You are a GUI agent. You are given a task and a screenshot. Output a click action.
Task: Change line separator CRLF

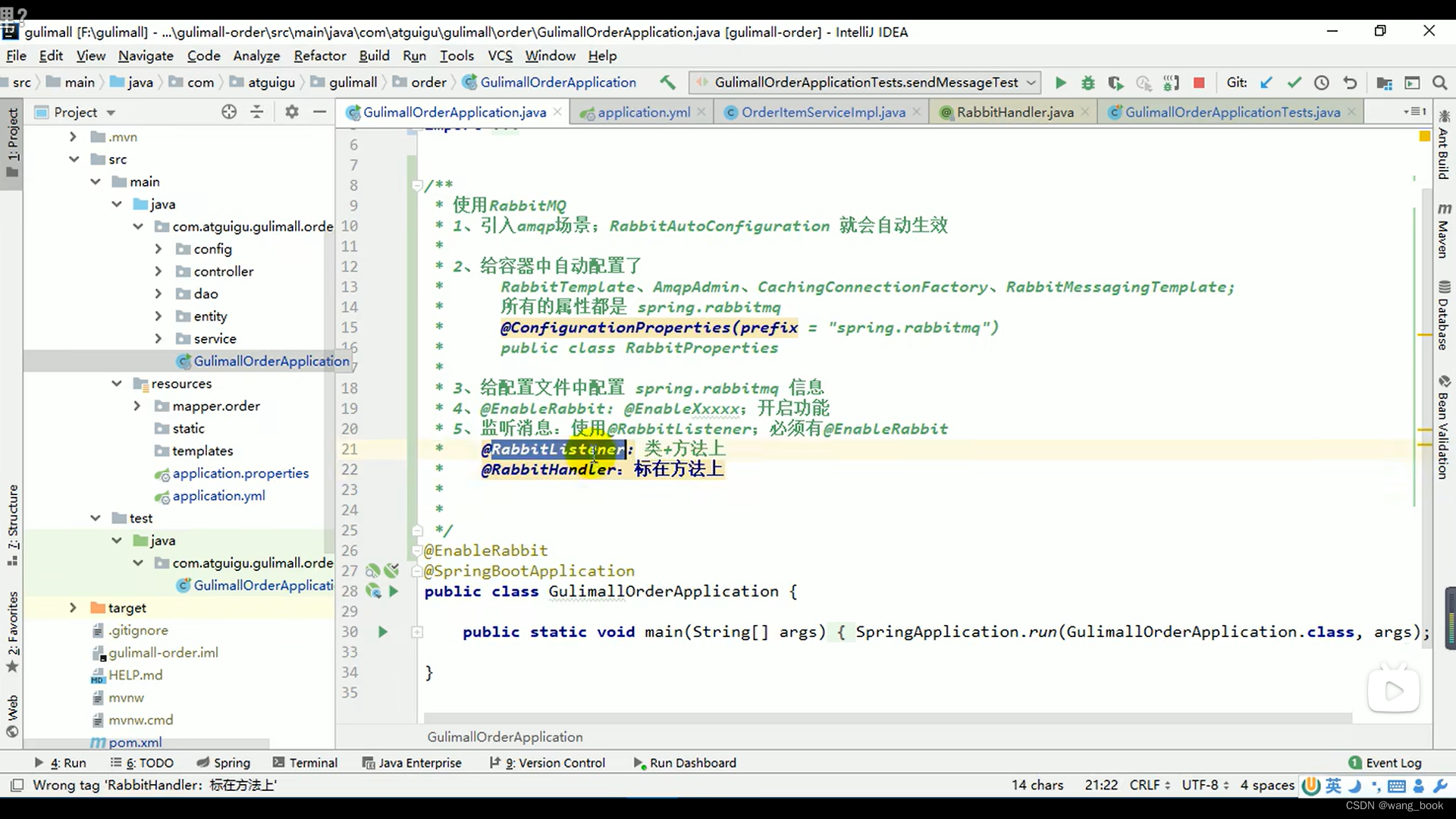tap(1150, 785)
